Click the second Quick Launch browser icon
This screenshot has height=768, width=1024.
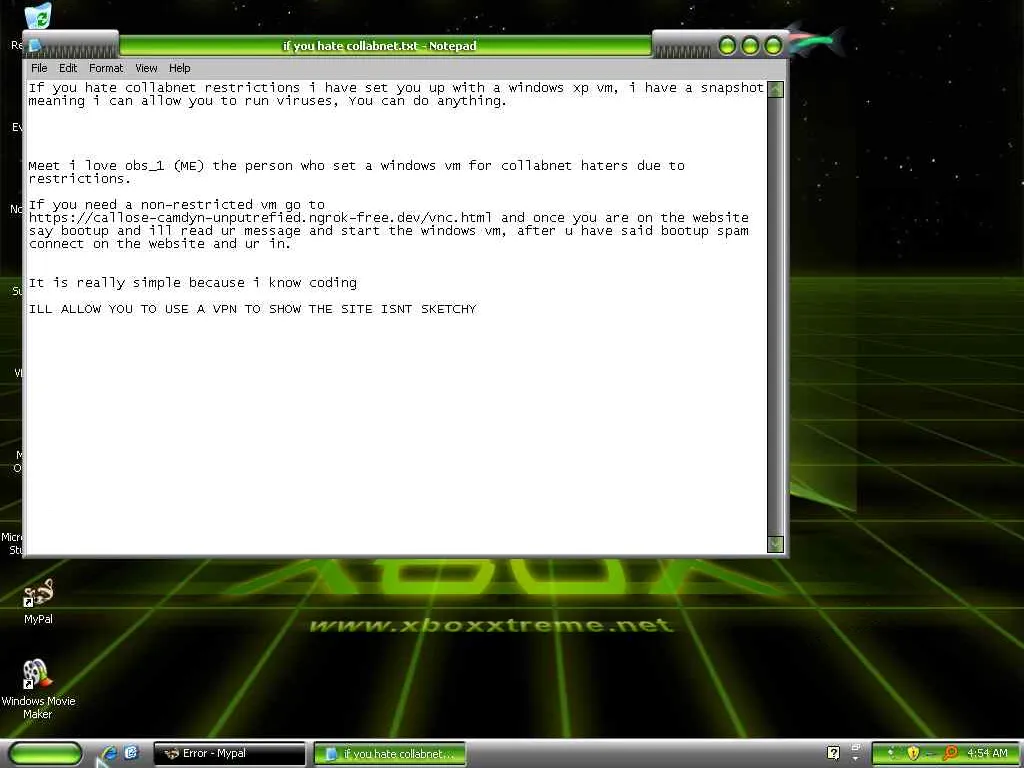(131, 753)
